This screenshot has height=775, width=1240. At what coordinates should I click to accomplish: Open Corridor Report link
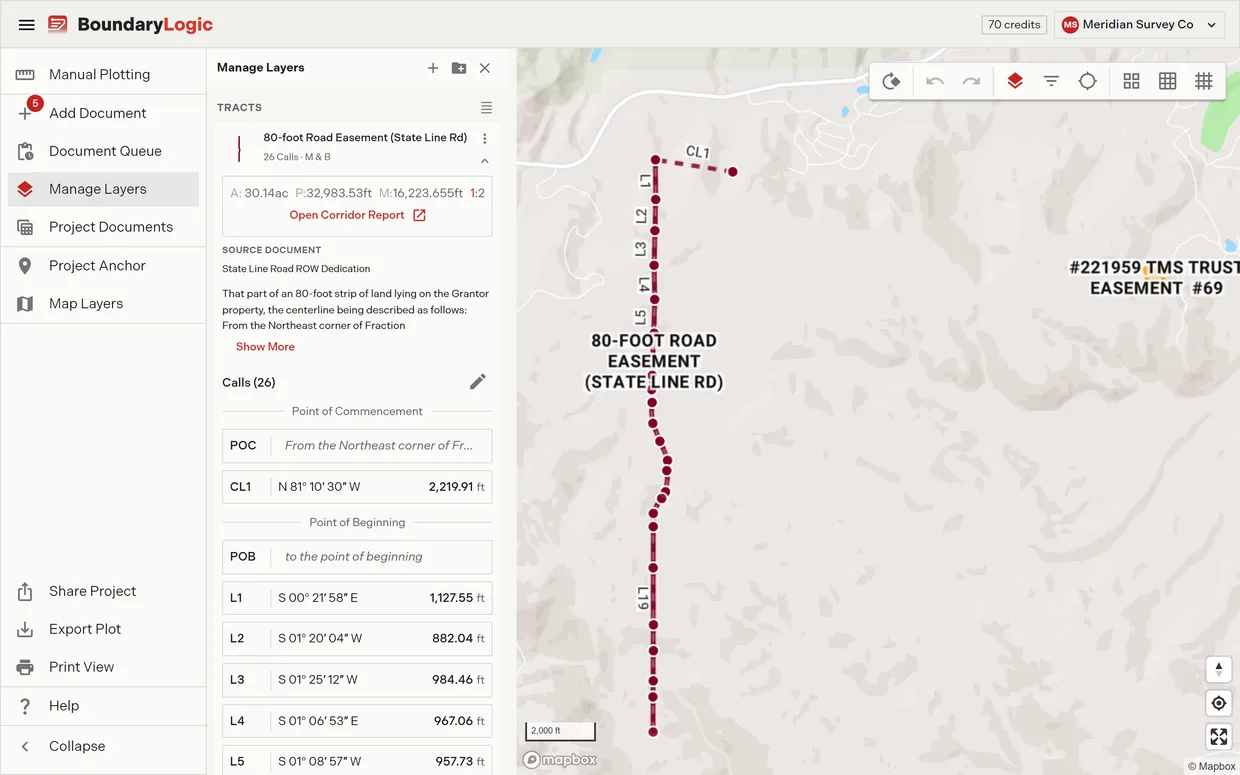point(358,215)
